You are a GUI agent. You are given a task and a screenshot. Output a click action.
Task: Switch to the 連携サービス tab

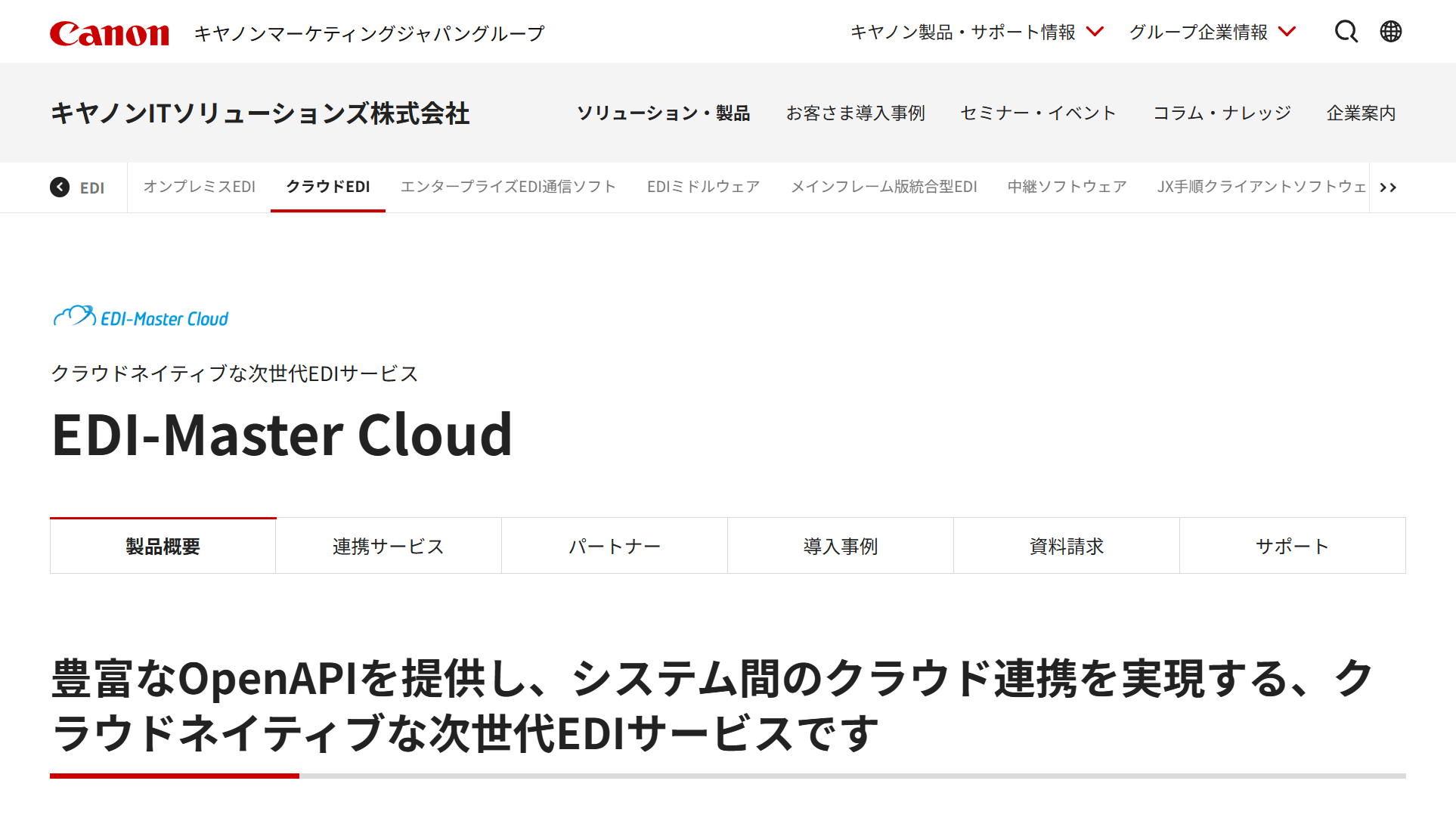click(388, 545)
